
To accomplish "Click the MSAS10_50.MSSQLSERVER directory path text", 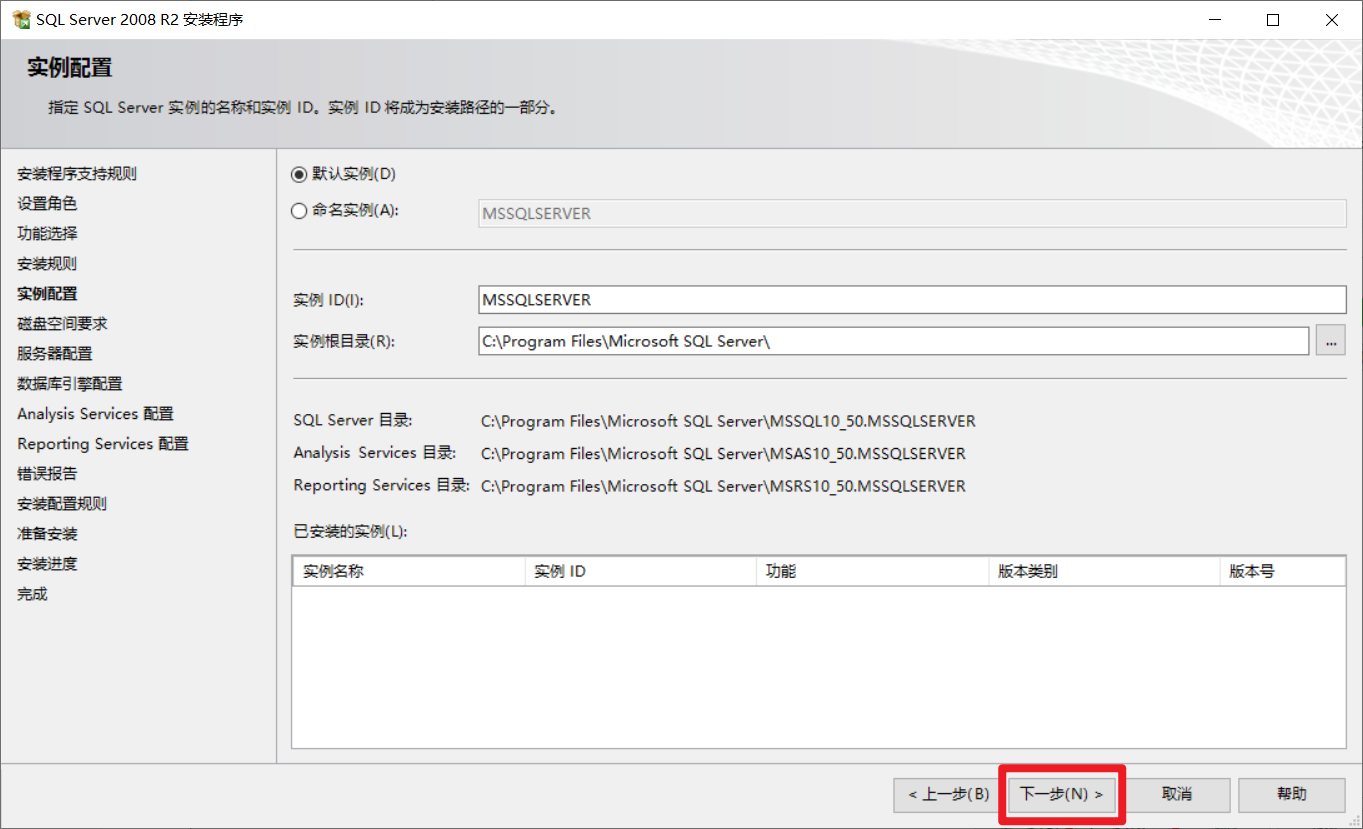I will coord(723,454).
